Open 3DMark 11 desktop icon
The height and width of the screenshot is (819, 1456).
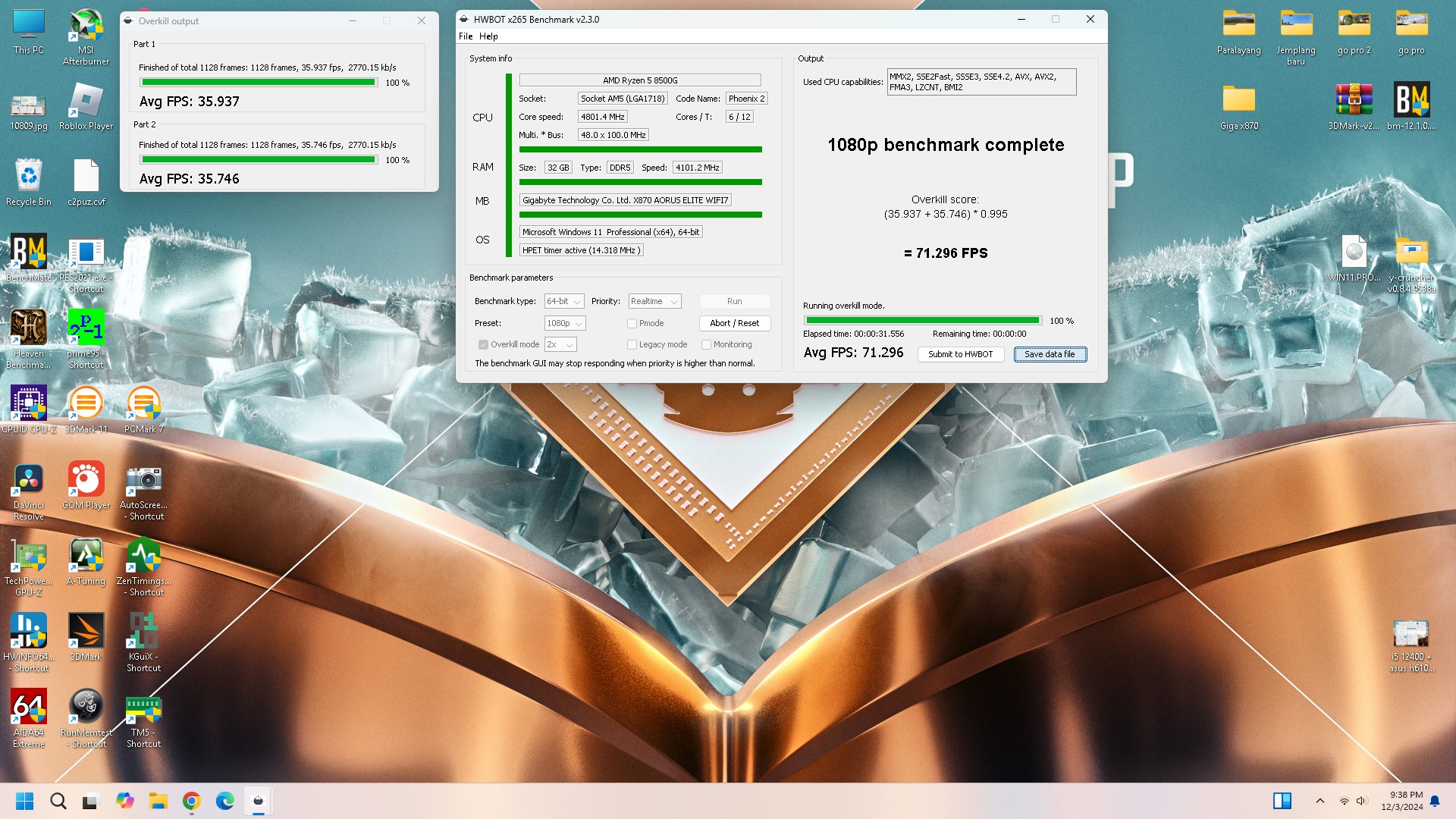(86, 410)
